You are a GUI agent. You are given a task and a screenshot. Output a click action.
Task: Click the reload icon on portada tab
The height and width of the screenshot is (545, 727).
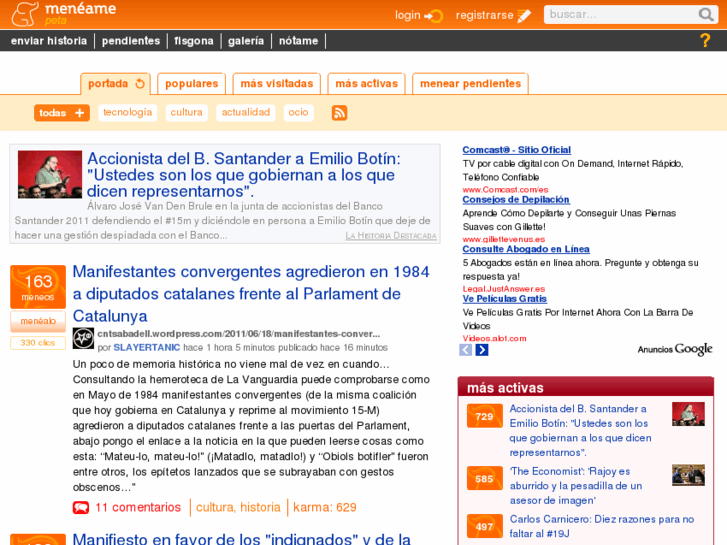[x=140, y=84]
